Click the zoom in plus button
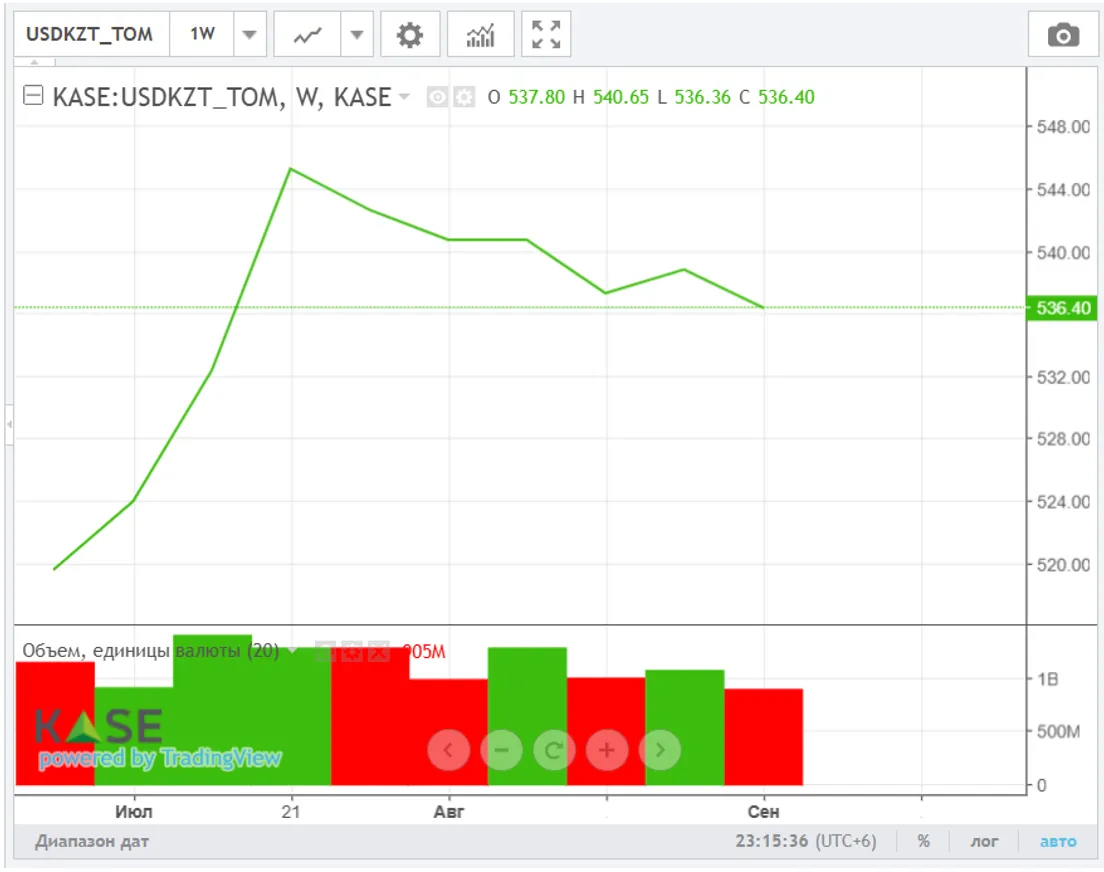Image resolution: width=1104 pixels, height=872 pixels. tap(606, 749)
